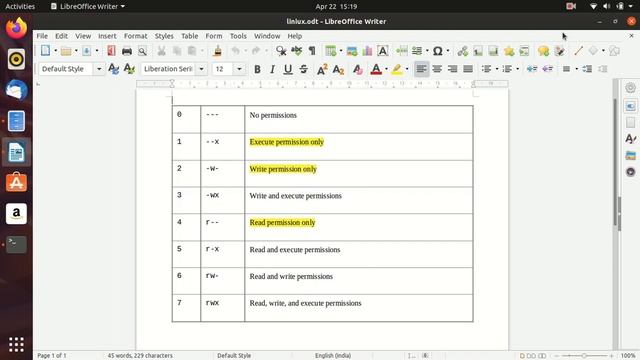The height and width of the screenshot is (360, 640).
Task: Run the spelling check icon
Action: point(297,51)
